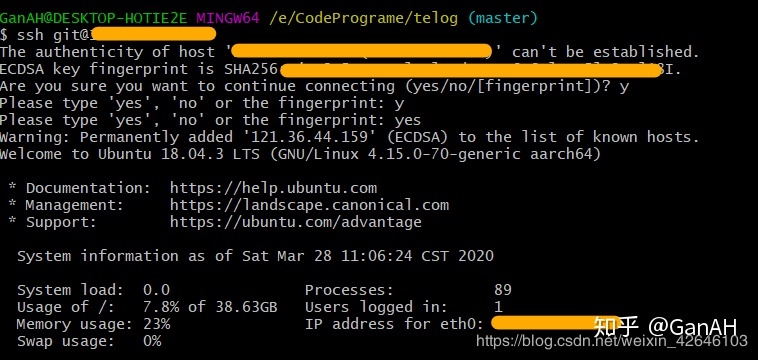Click the 'yes' answer on fingerprint prompt
Viewport: 758px width, 360px height.
[408, 120]
